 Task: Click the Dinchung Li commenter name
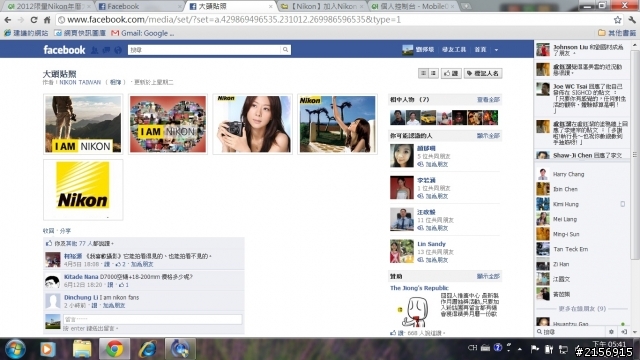tap(81, 297)
